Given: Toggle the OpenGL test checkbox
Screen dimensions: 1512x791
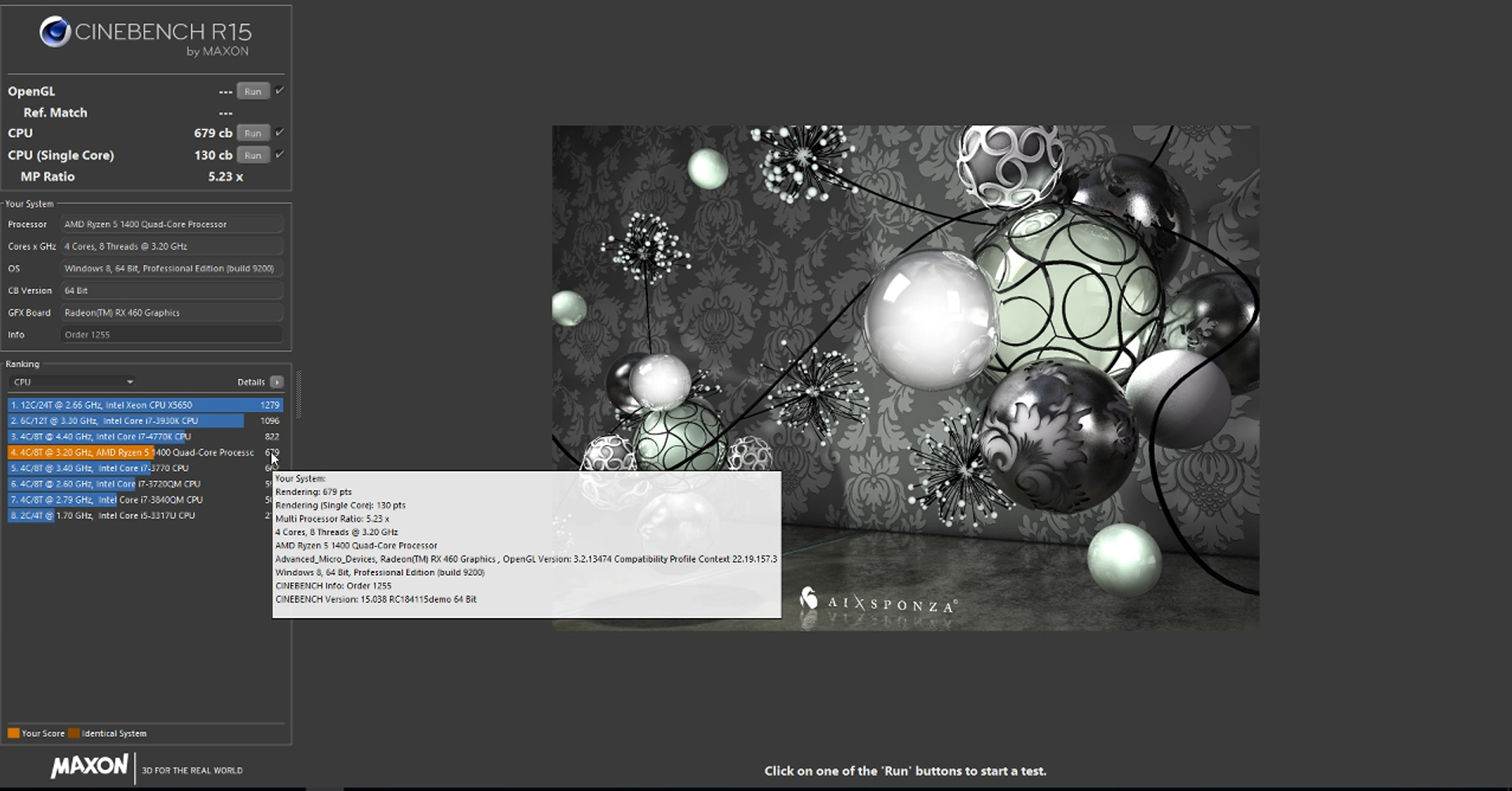Looking at the screenshot, I should coord(279,91).
